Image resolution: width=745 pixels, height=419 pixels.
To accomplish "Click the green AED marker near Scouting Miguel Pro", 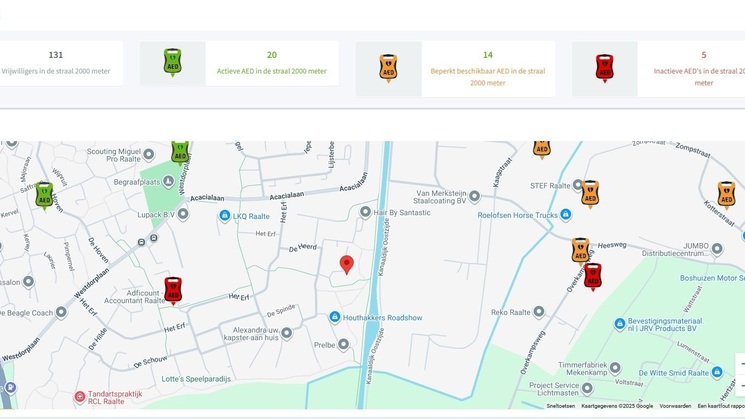I will pos(180,151).
